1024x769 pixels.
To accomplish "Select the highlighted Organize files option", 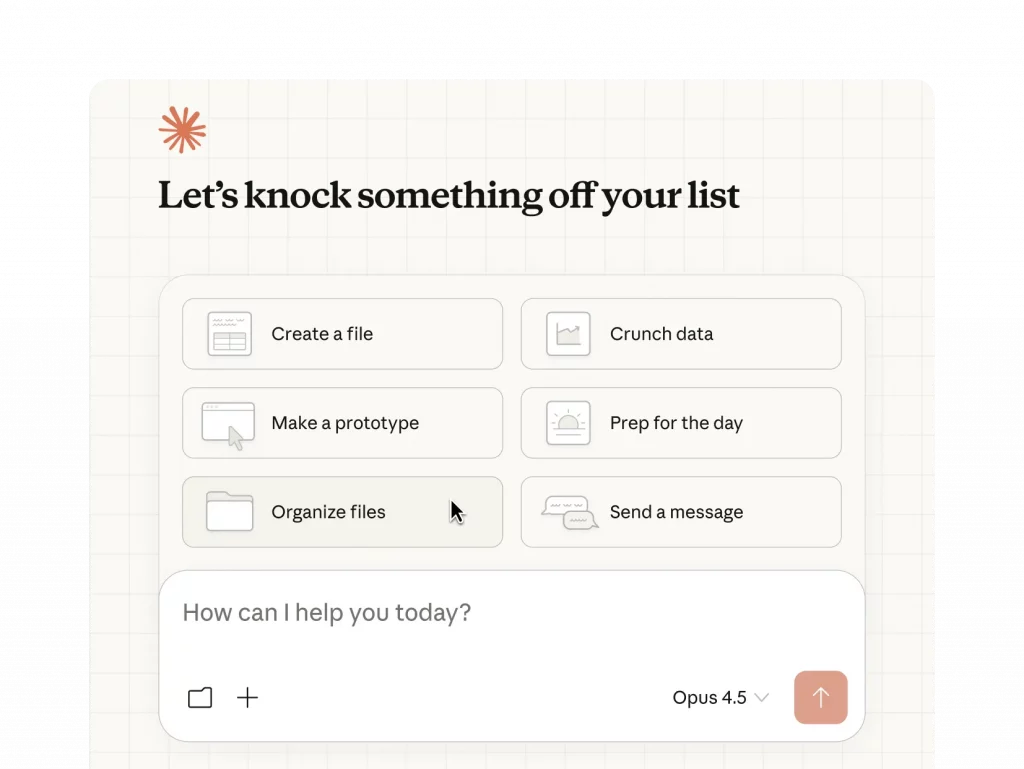I will click(342, 512).
